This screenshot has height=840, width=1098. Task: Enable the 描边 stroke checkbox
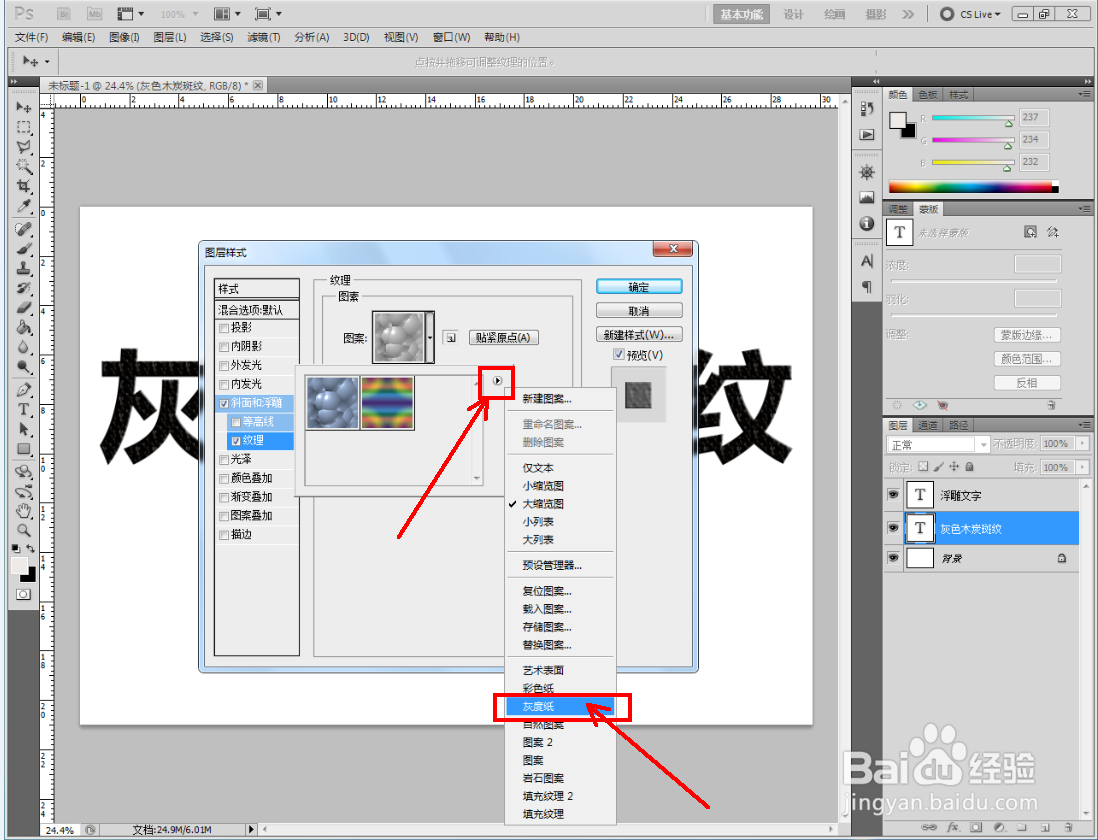click(224, 535)
